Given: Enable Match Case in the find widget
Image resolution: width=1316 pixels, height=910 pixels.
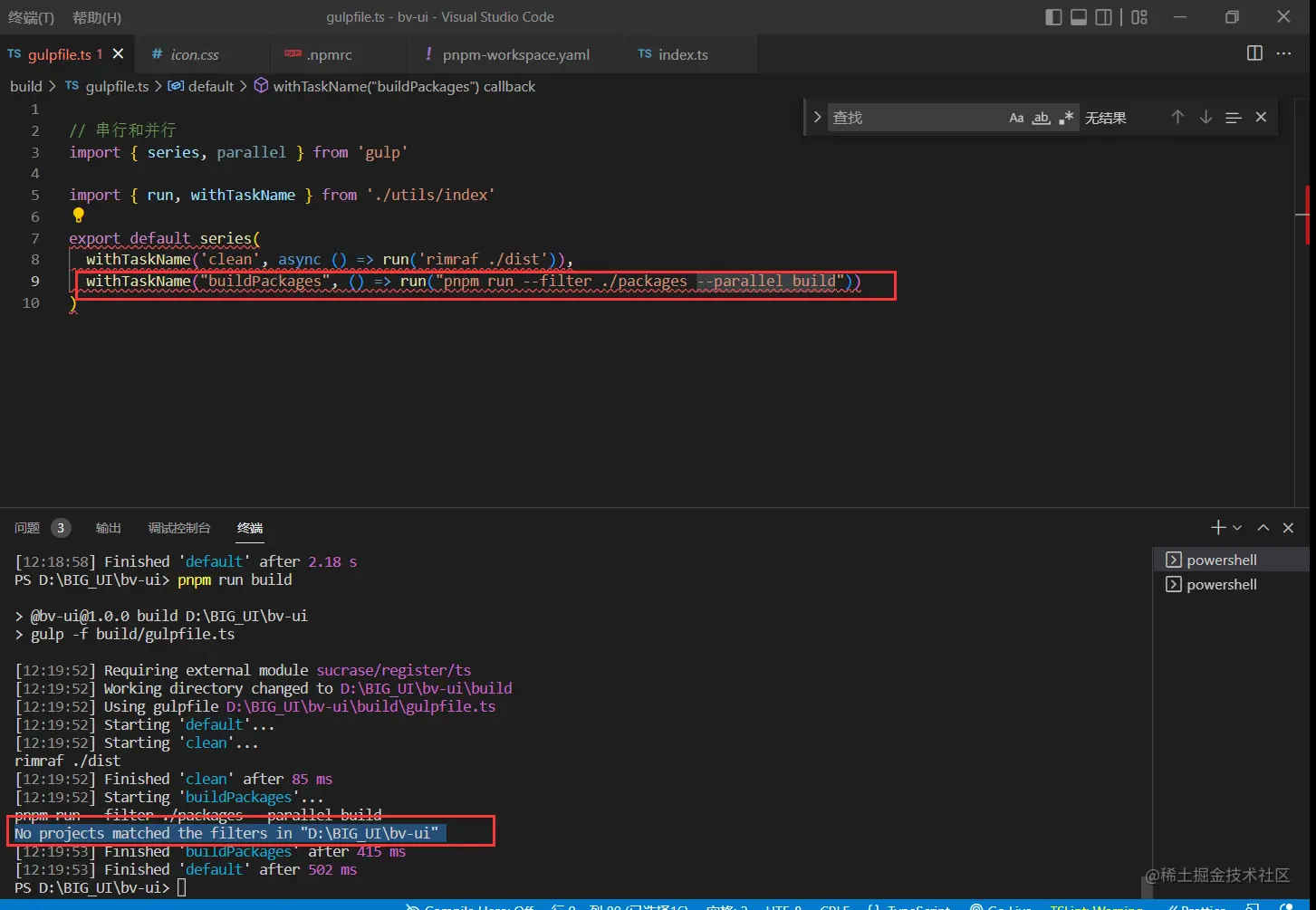Looking at the screenshot, I should [x=1016, y=117].
